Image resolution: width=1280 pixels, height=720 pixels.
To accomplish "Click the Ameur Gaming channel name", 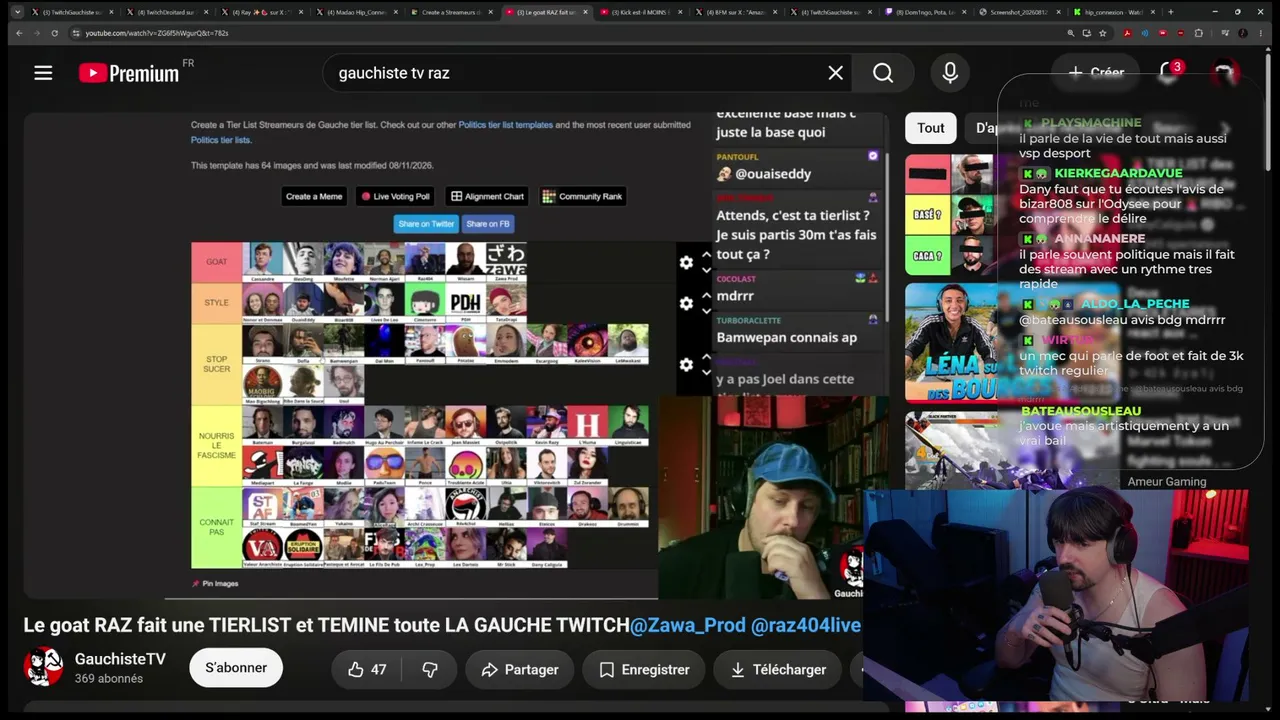I will coord(1167,482).
